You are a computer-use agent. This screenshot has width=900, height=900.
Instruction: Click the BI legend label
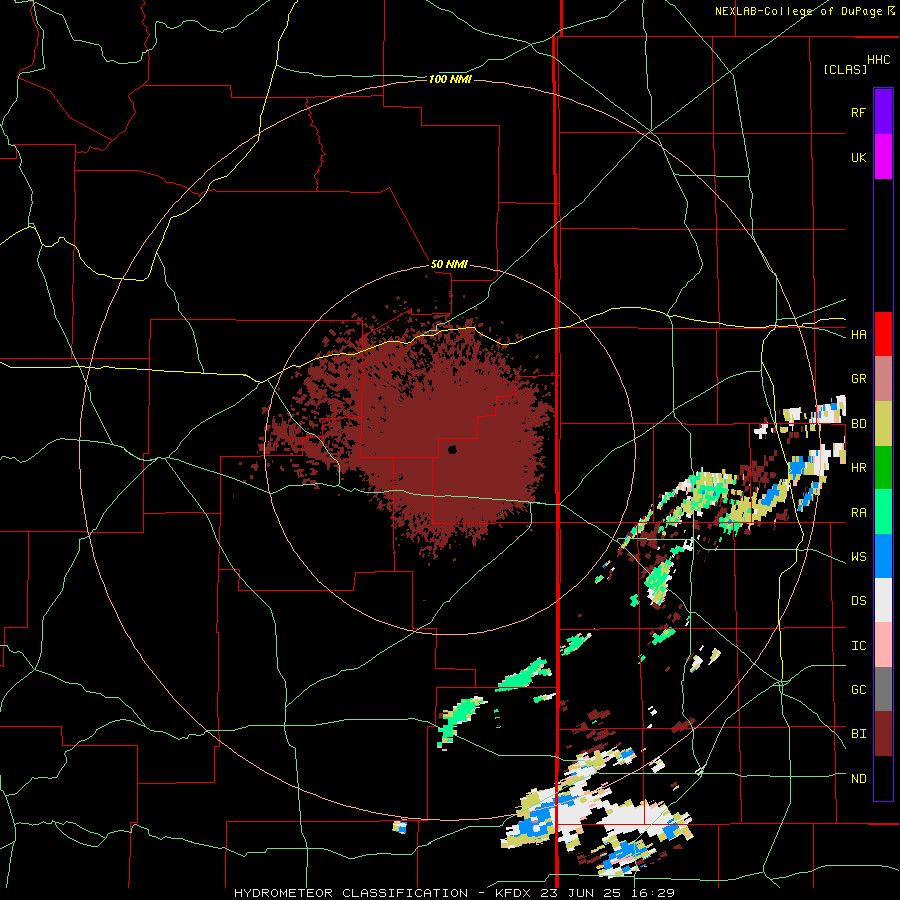point(858,734)
